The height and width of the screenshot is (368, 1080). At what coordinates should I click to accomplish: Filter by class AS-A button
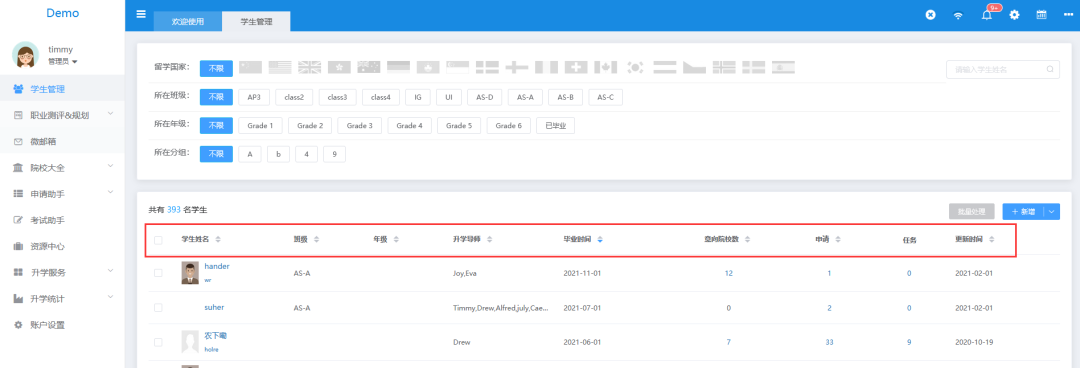526,97
